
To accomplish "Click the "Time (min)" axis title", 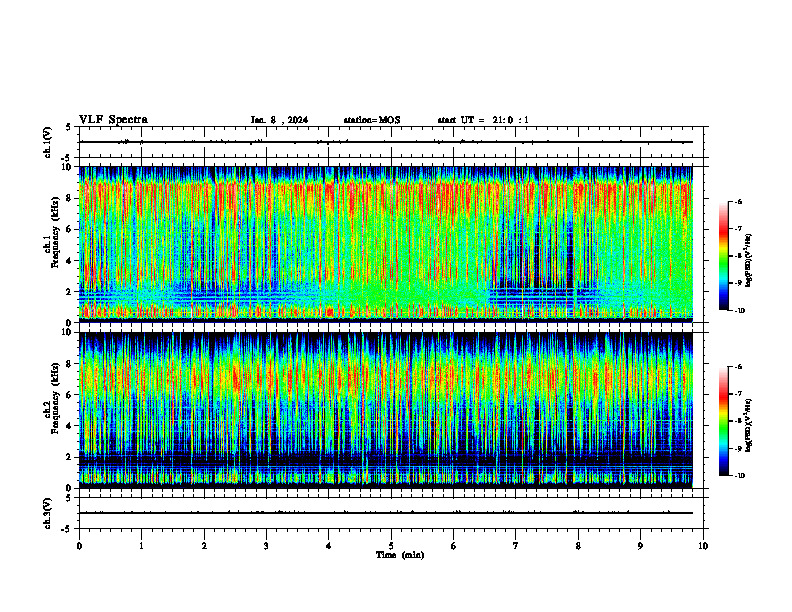I will (400, 555).
